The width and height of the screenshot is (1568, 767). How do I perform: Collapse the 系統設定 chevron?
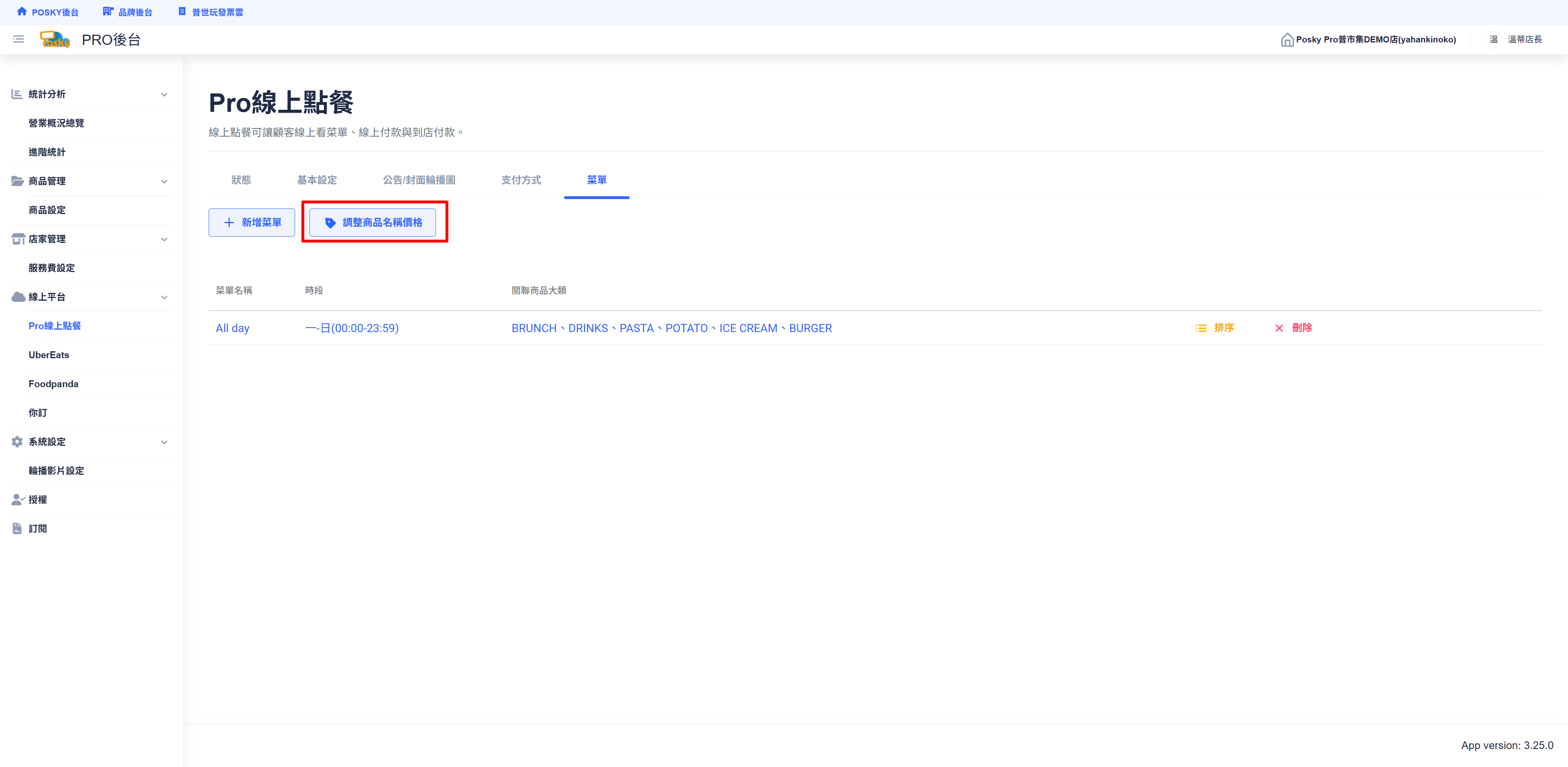164,441
